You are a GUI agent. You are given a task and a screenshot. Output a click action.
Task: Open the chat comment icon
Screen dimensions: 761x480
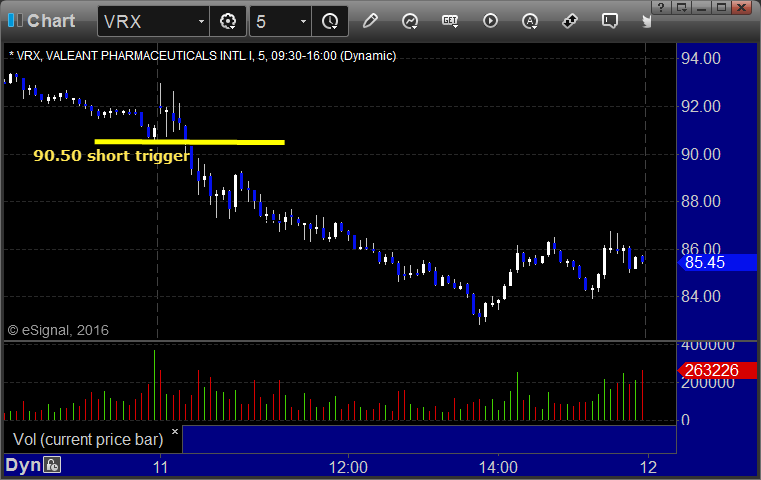(x=610, y=21)
